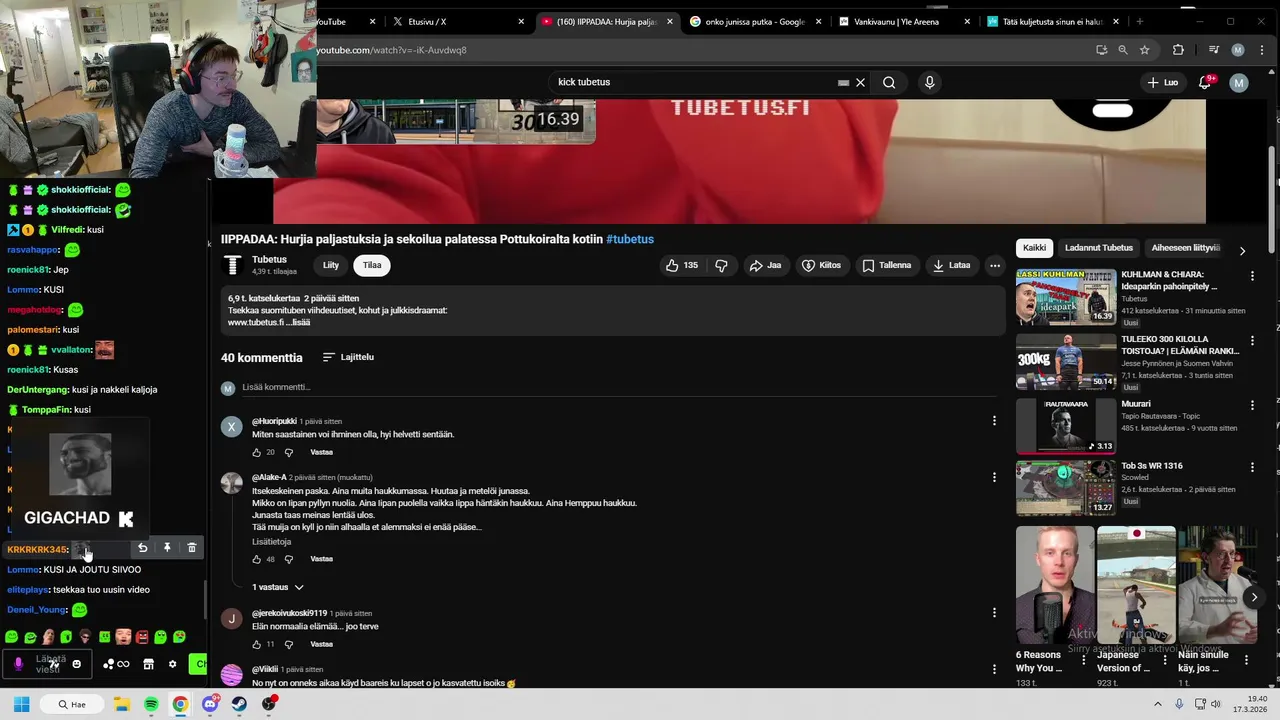Open the YouTube account avatar menu
The image size is (1280, 720).
coord(1239,83)
